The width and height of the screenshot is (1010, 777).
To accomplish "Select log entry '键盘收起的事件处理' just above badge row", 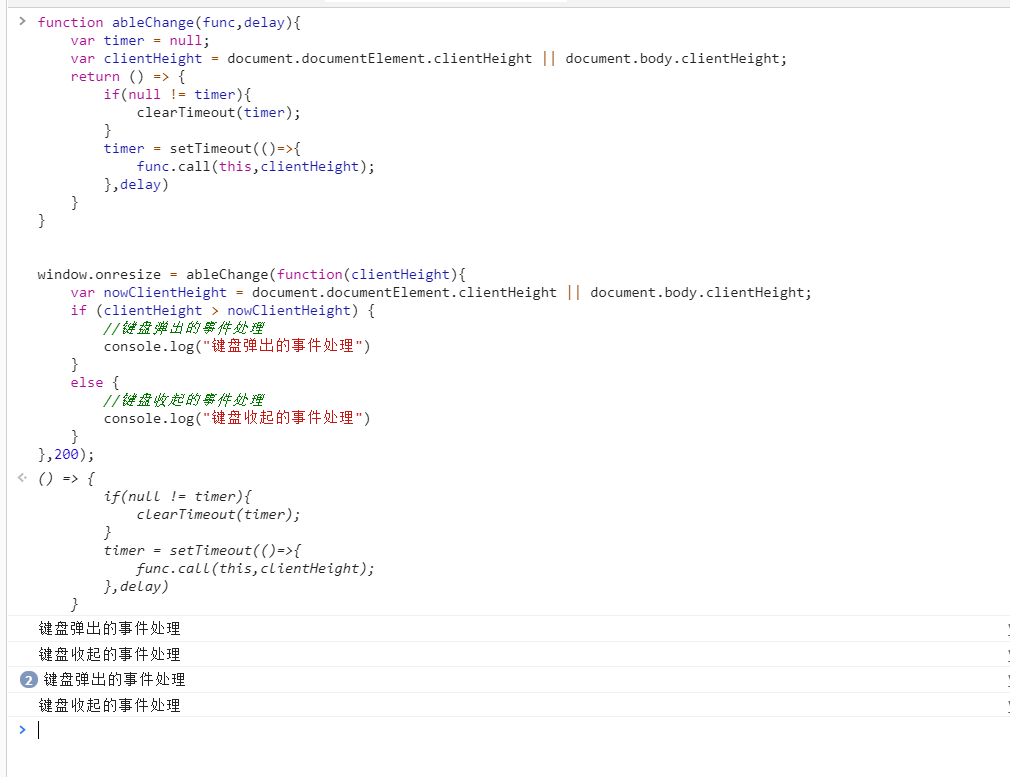I will [110, 655].
